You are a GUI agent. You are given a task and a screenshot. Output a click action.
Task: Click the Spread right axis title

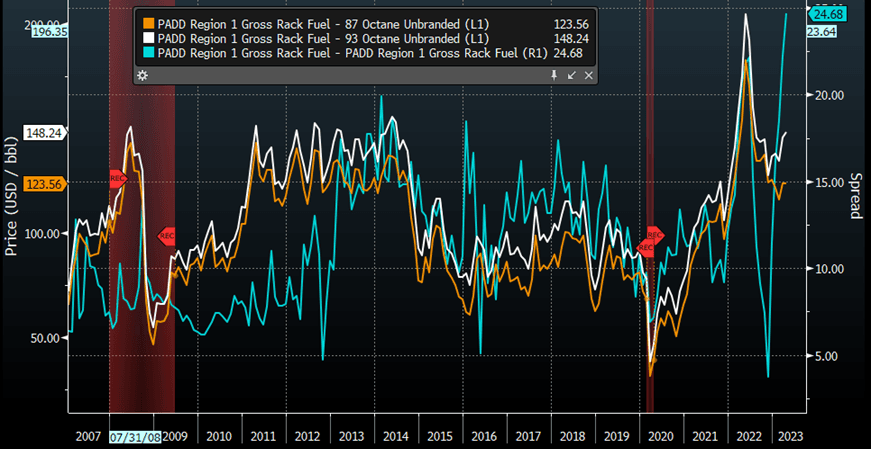pyautogui.click(x=855, y=196)
